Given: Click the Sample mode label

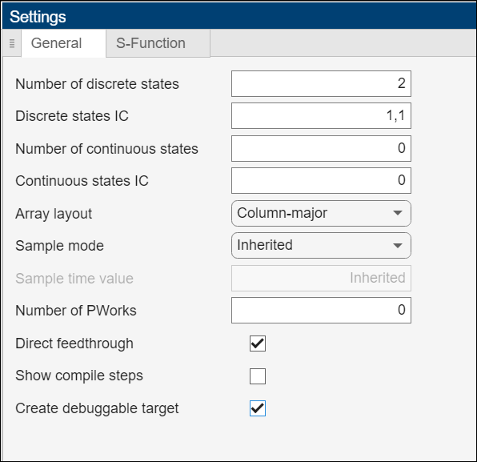Looking at the screenshot, I should click(x=60, y=246).
